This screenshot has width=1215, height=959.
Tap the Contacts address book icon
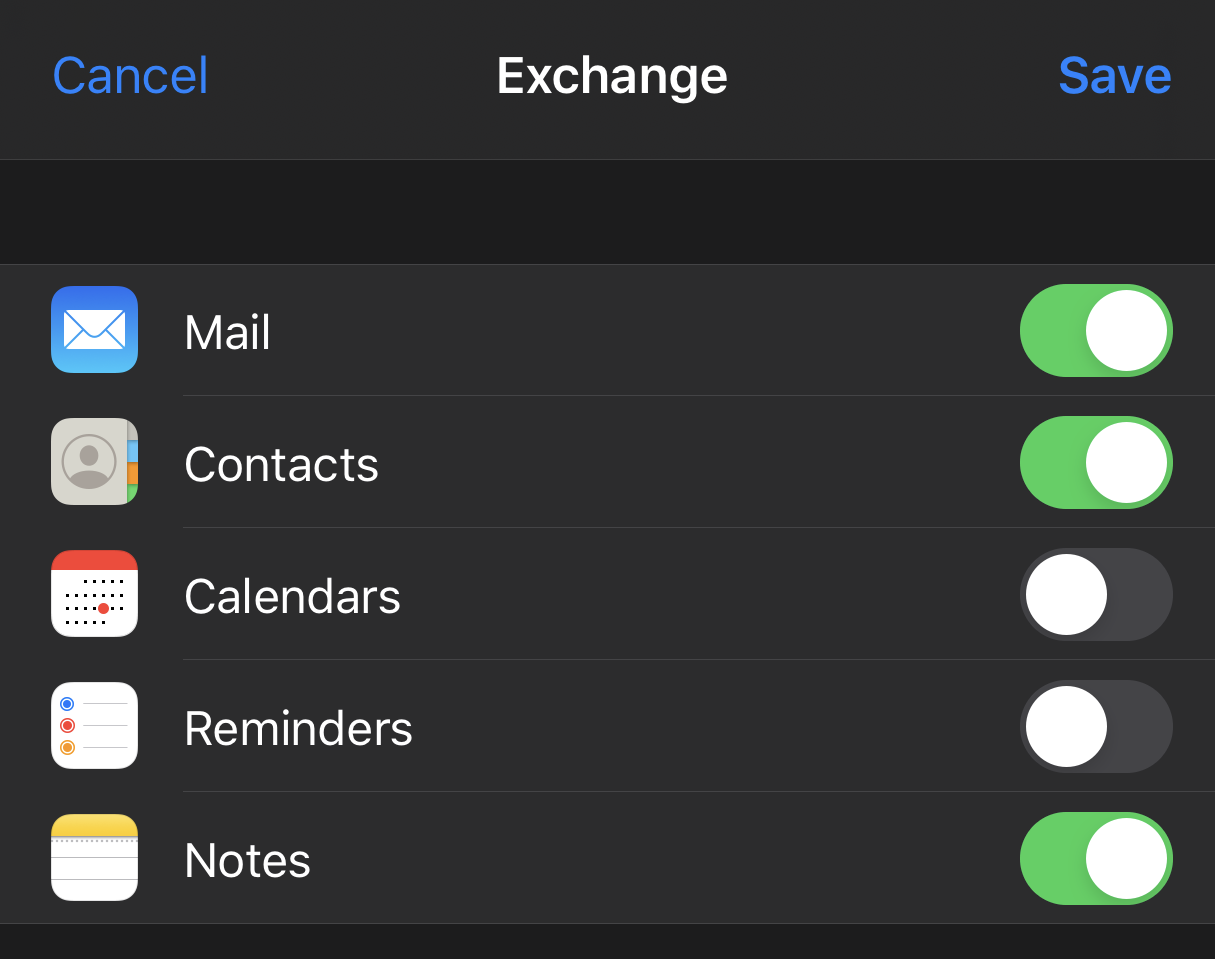click(x=94, y=462)
